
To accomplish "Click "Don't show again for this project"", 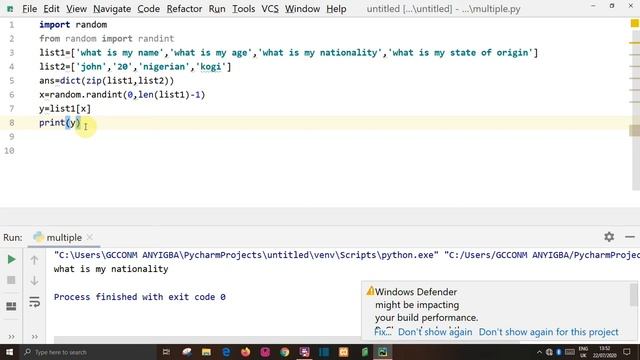I will (549, 332).
